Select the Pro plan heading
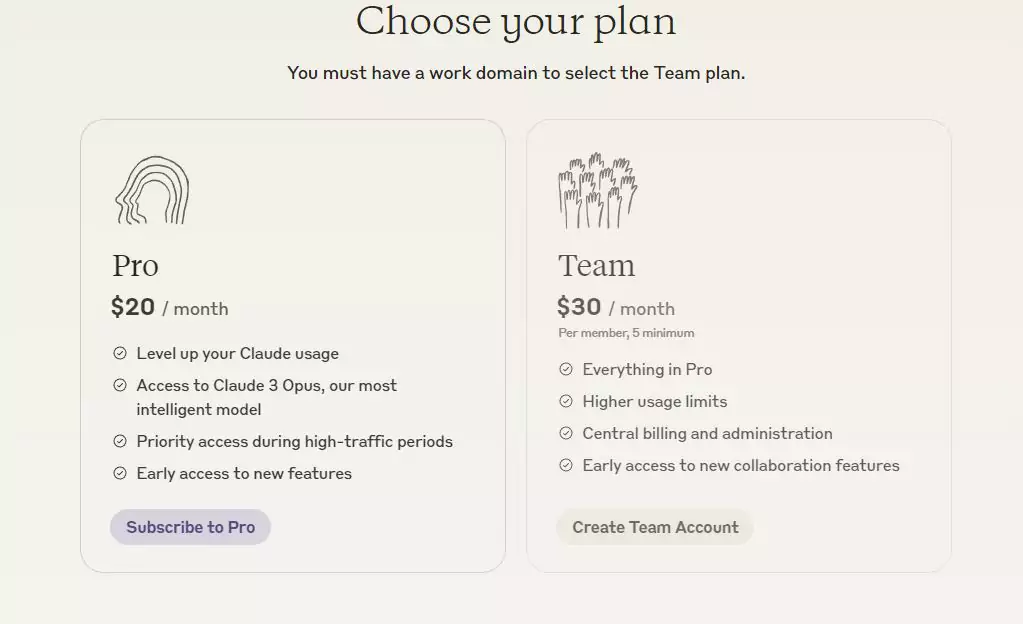1023x624 pixels. tap(136, 266)
